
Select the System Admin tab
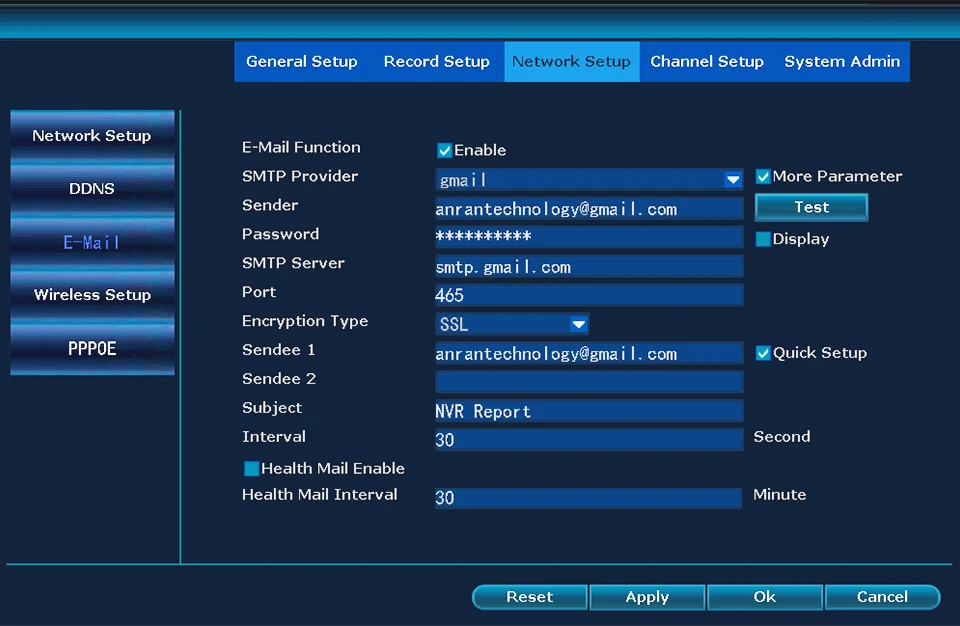tap(841, 62)
